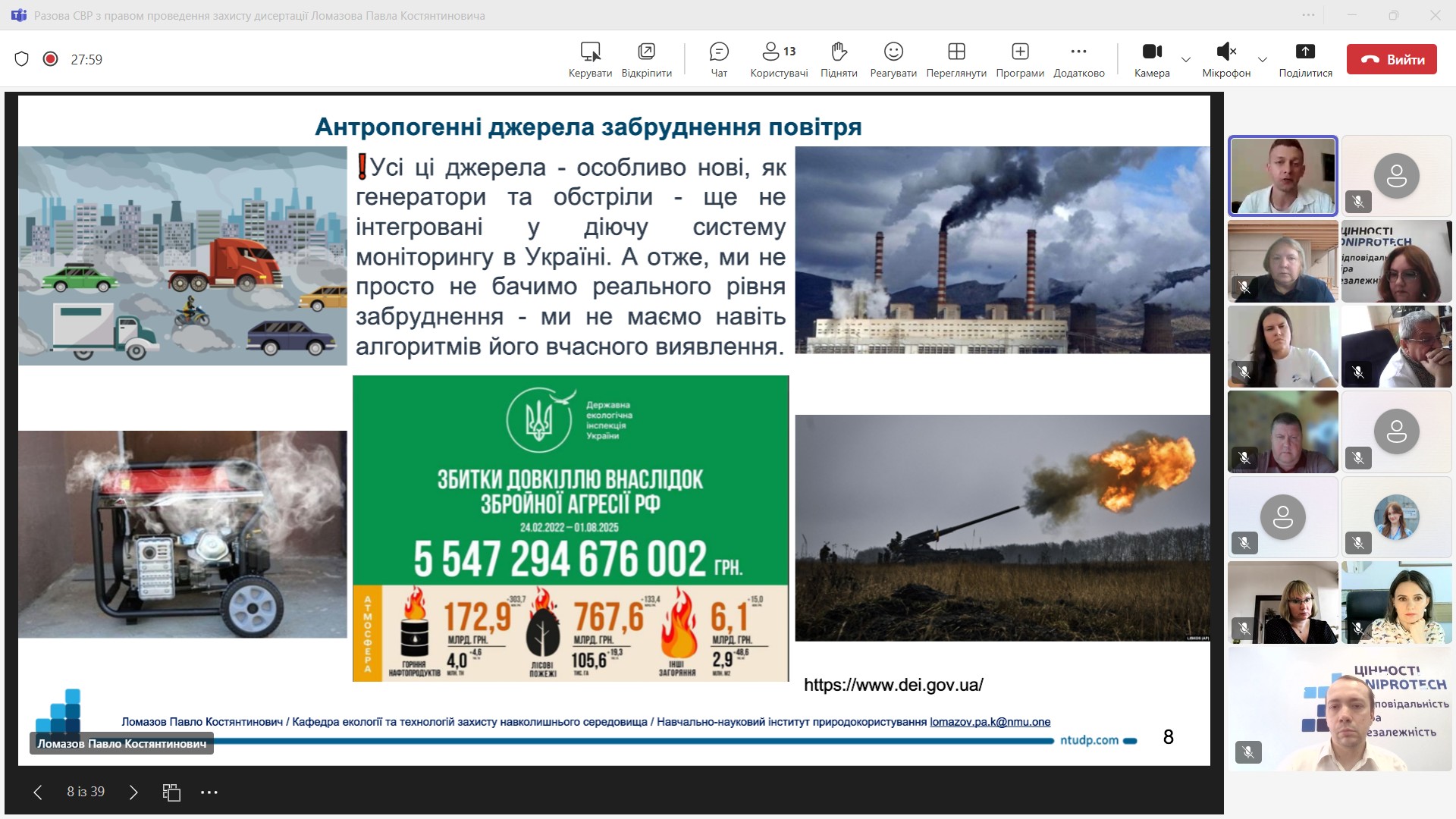Go to next slide arrow
Image resolution: width=1456 pixels, height=819 pixels.
tap(133, 792)
